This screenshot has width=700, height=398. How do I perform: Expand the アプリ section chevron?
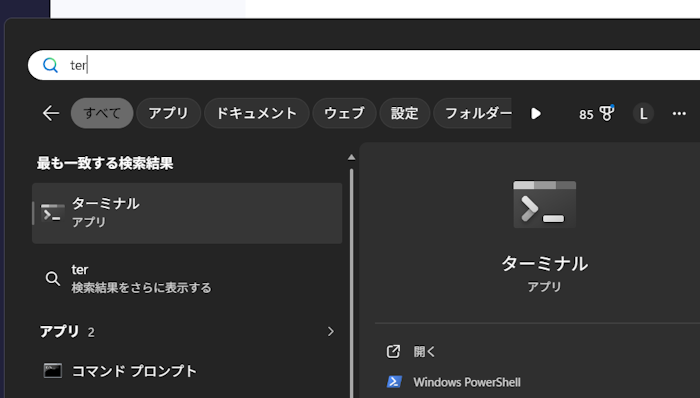click(330, 332)
